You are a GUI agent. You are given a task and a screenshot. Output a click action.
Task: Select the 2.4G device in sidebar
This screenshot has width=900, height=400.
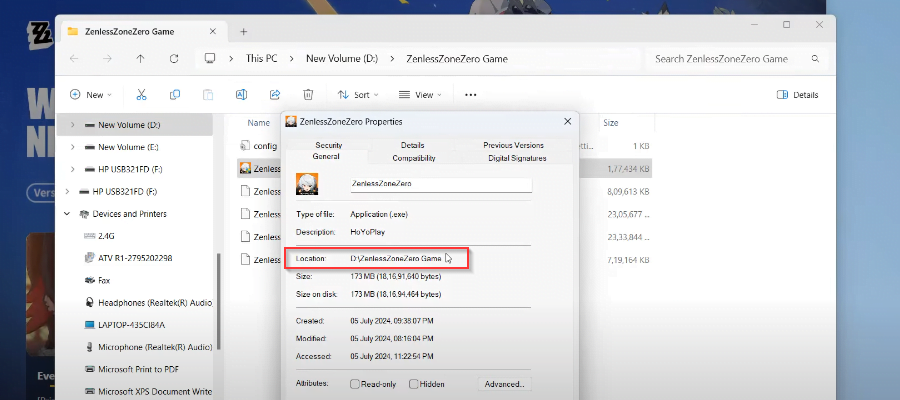100,236
